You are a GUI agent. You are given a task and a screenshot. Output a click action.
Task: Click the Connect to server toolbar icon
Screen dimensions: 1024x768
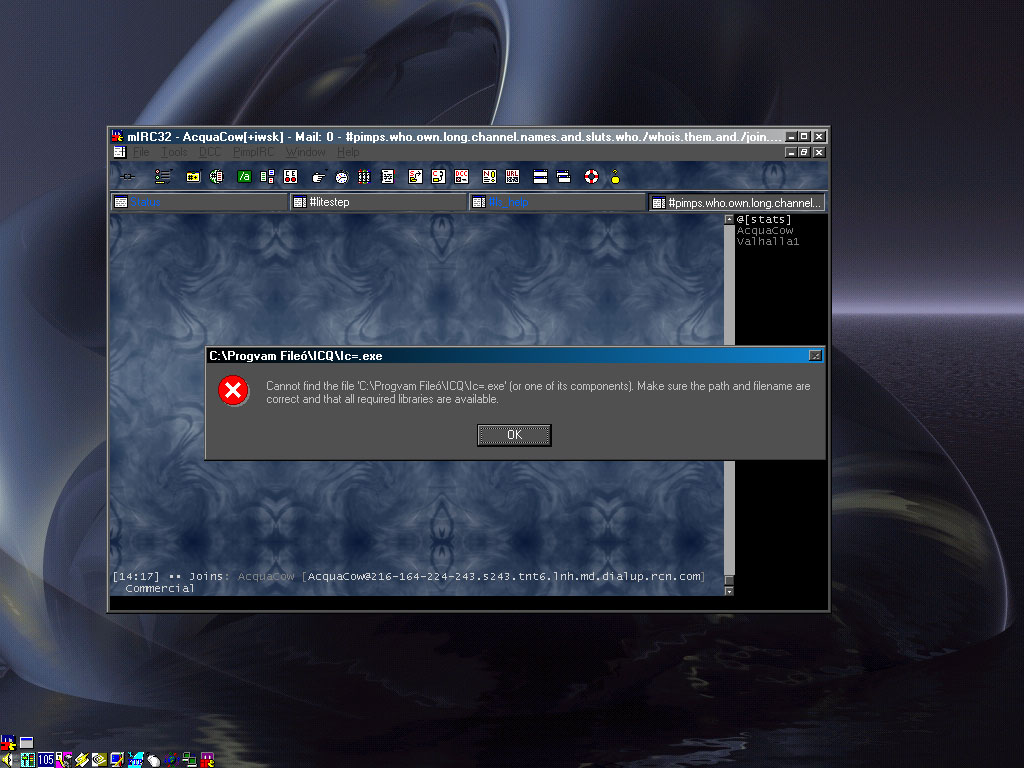click(x=128, y=176)
